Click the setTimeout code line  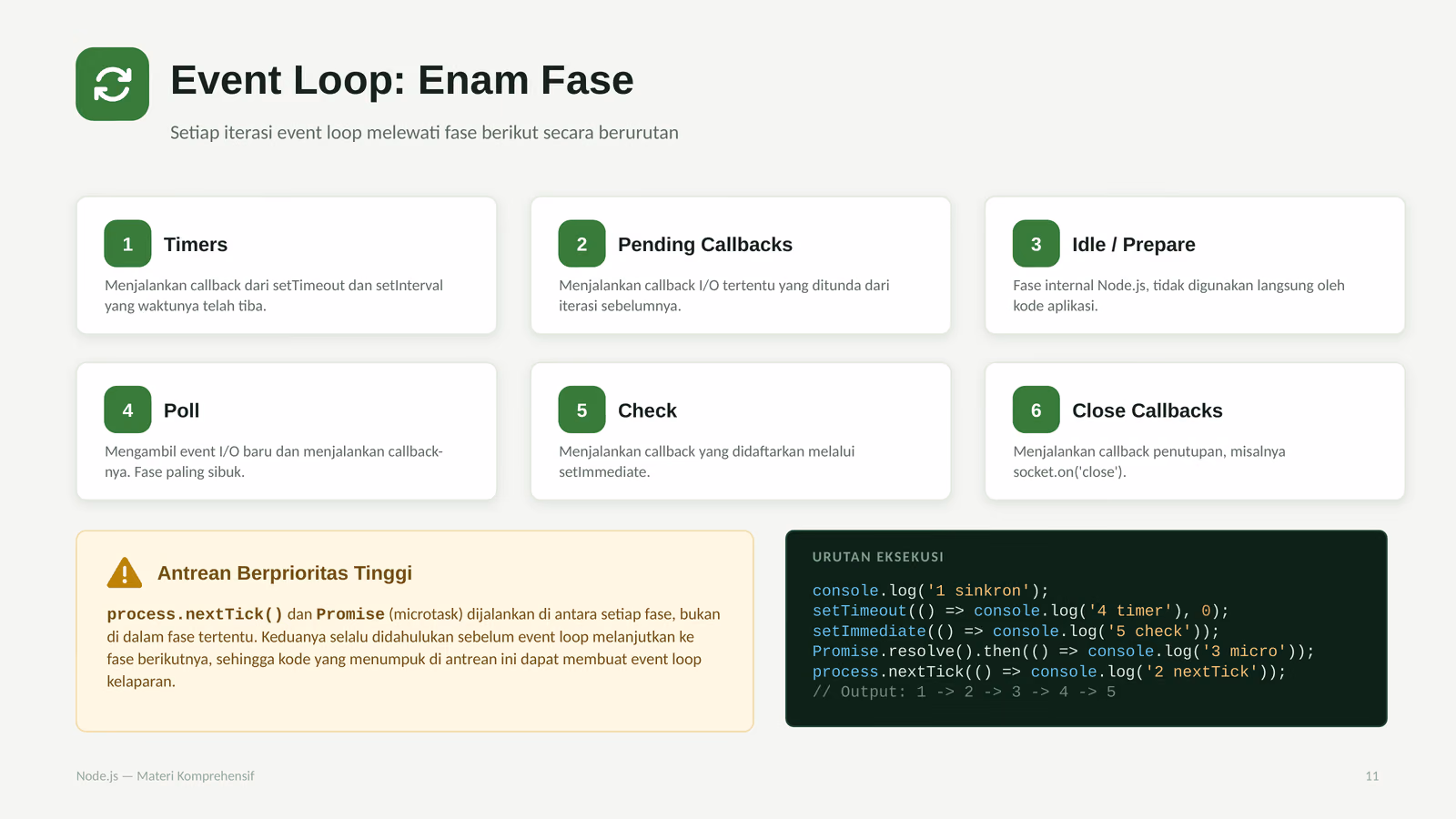(1021, 611)
